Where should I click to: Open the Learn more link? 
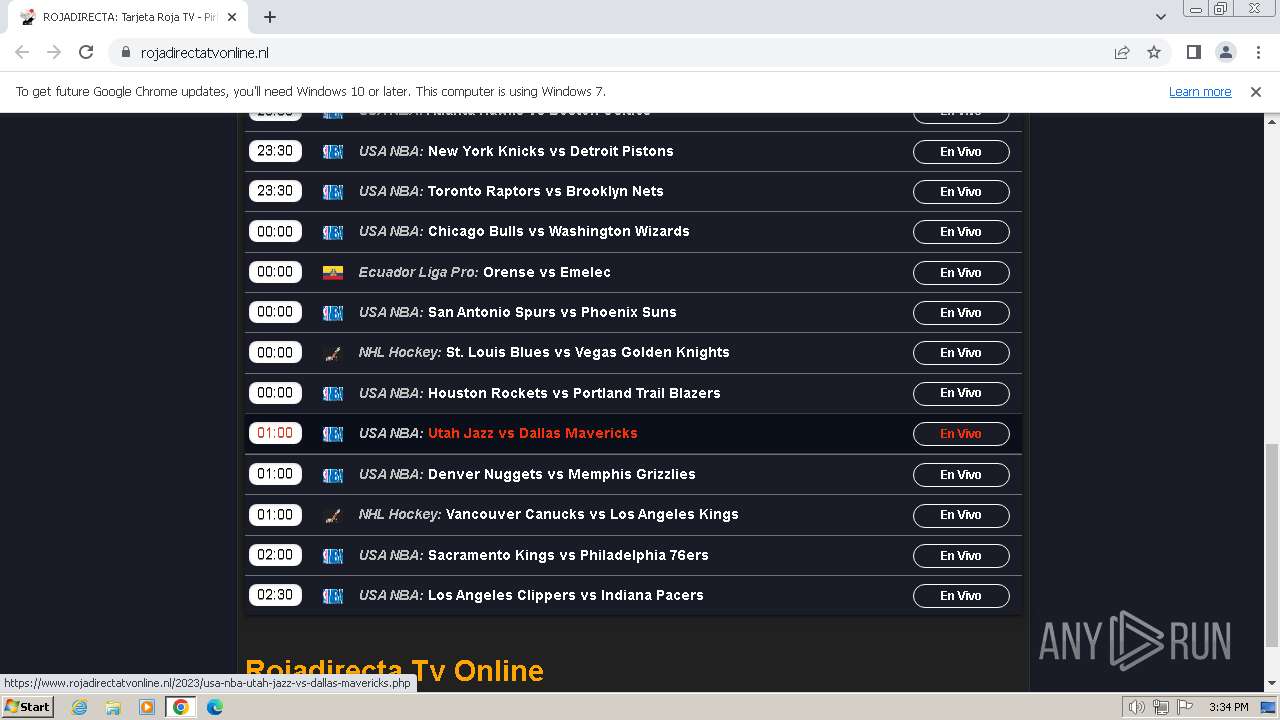point(1200,91)
